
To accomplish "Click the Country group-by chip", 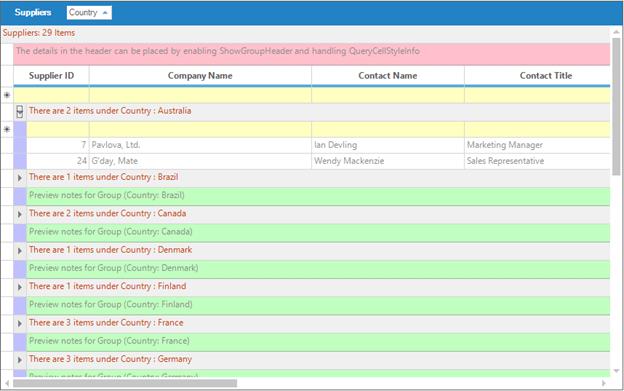I will (89, 13).
